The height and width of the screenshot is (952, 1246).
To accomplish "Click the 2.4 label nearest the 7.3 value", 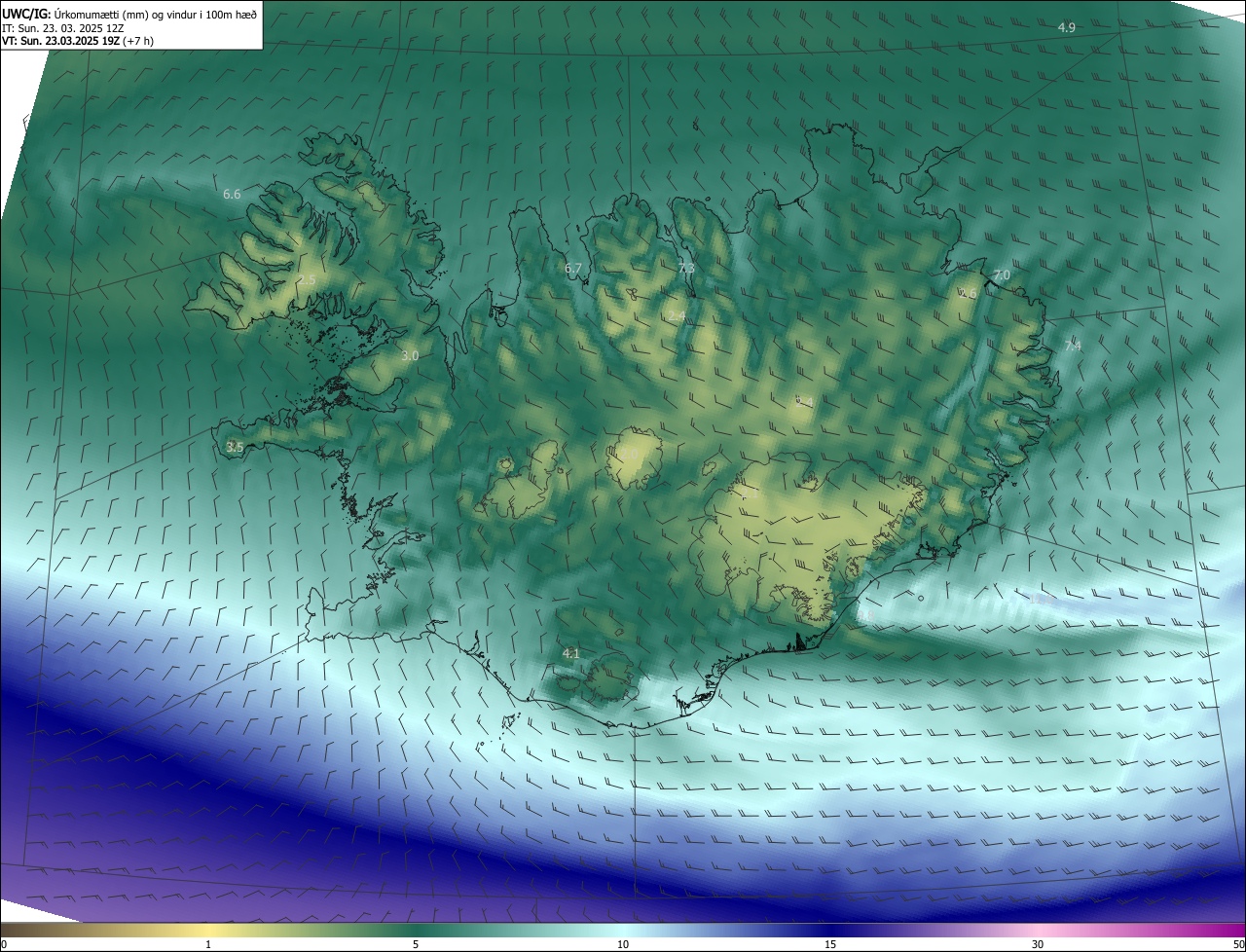I will [677, 317].
